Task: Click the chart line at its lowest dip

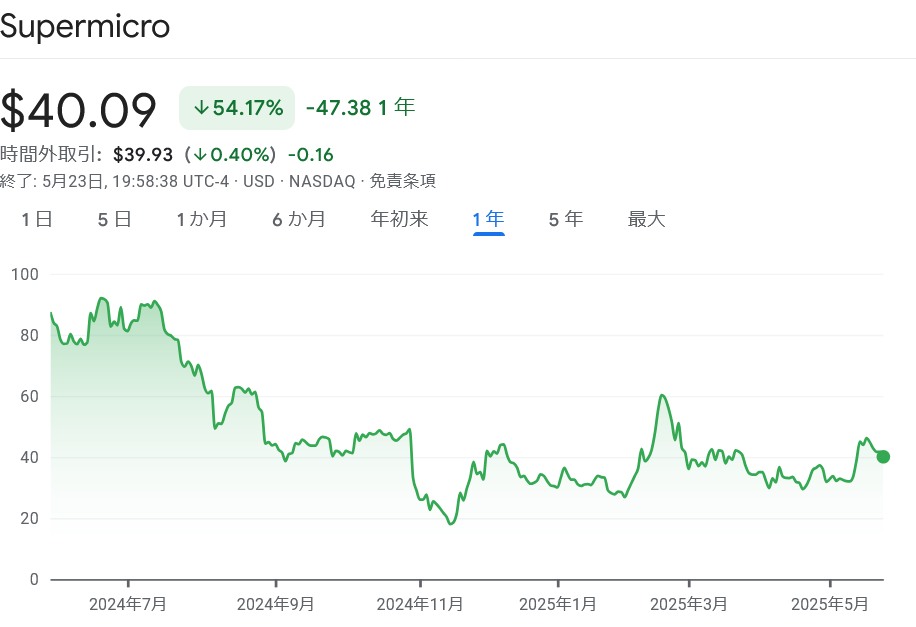Action: (452, 522)
